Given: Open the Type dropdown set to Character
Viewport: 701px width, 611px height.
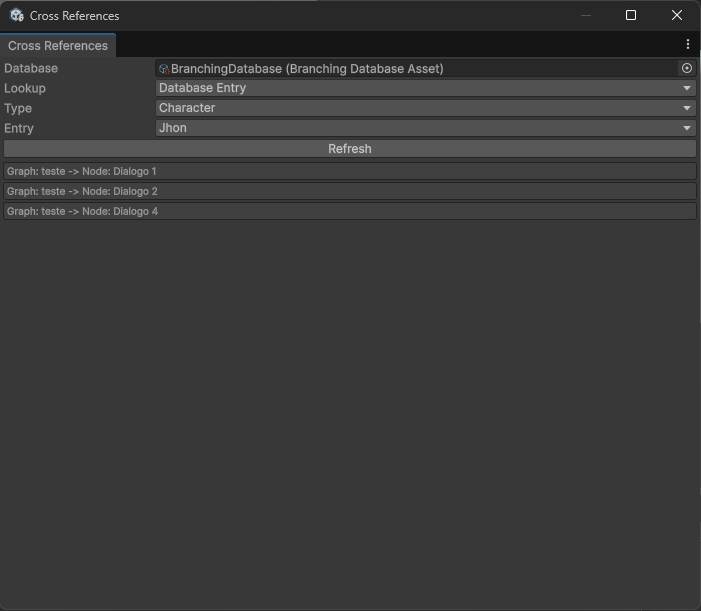Looking at the screenshot, I should pos(426,108).
